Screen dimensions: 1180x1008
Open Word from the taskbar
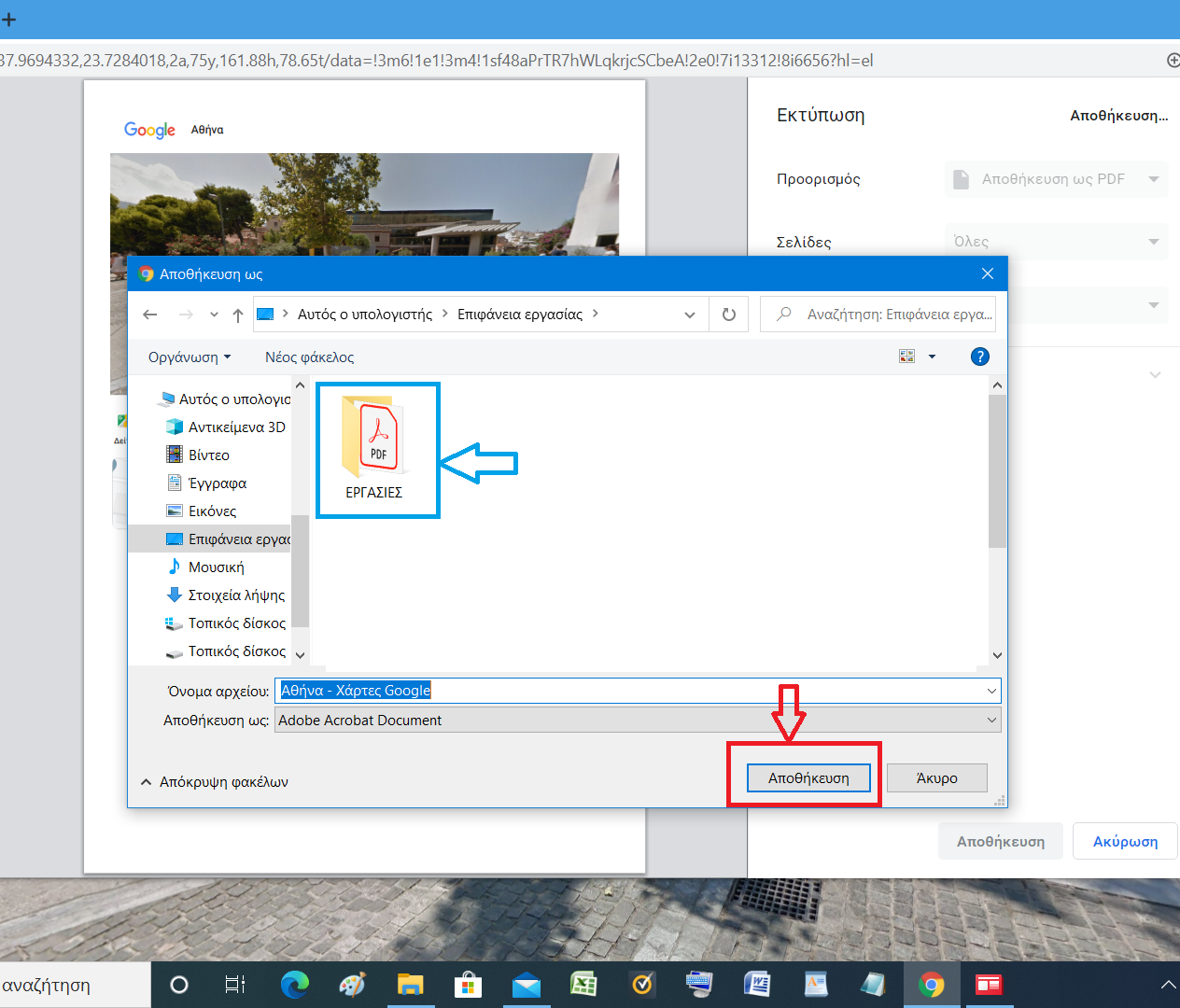point(757,985)
